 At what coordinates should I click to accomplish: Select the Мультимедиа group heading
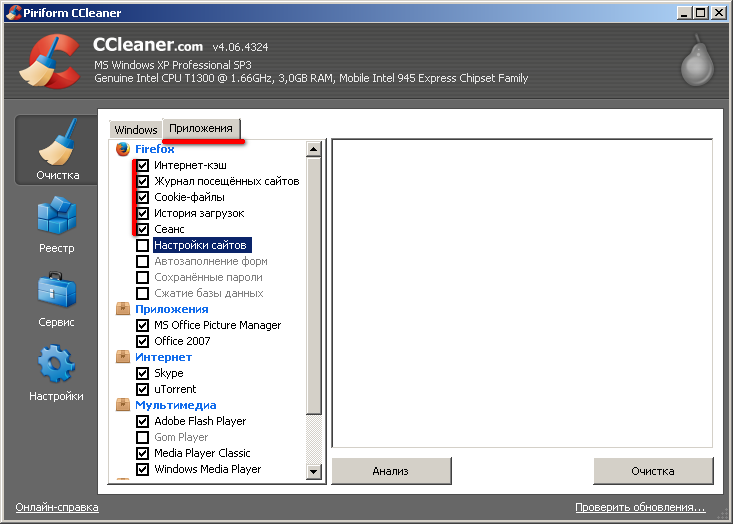pos(176,405)
